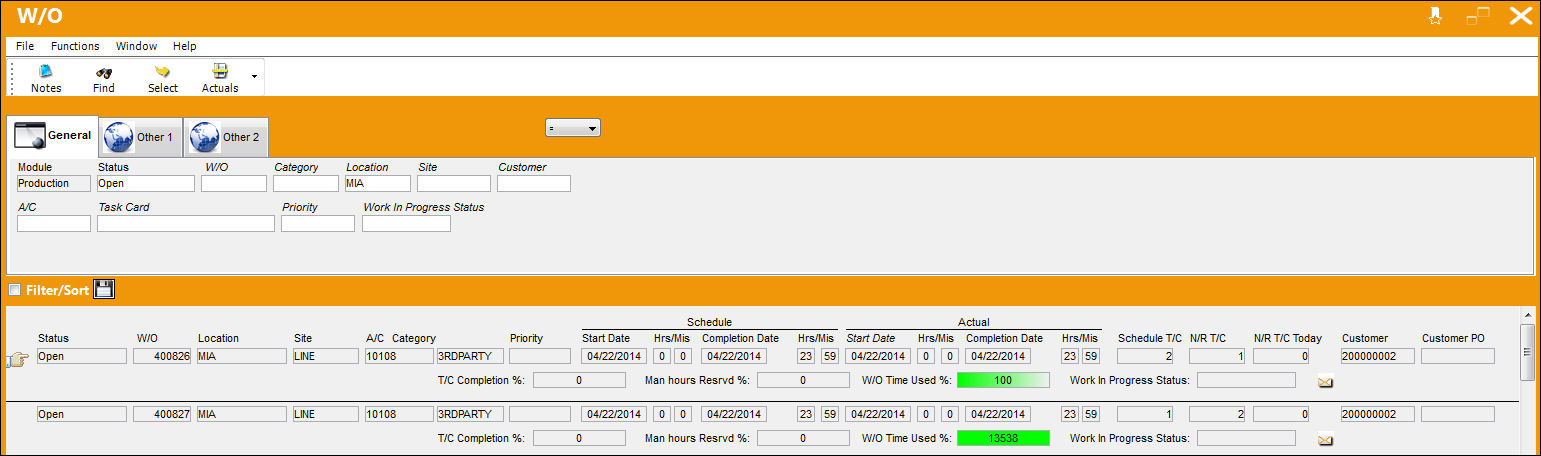The image size is (1541, 456).
Task: Click the Location filter field showing MIA
Action: tap(378, 184)
